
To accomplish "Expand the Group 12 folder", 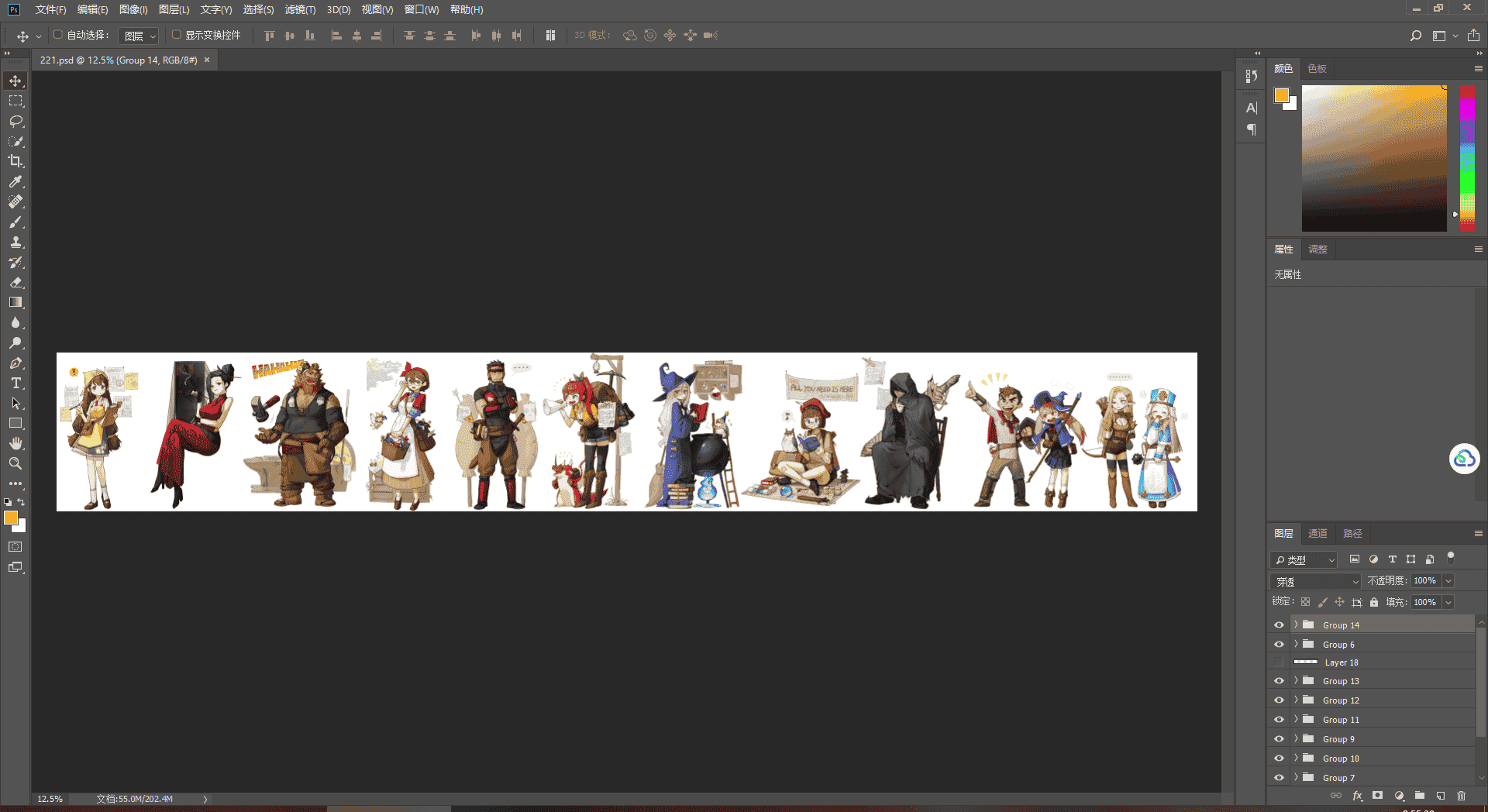I will (x=1296, y=700).
